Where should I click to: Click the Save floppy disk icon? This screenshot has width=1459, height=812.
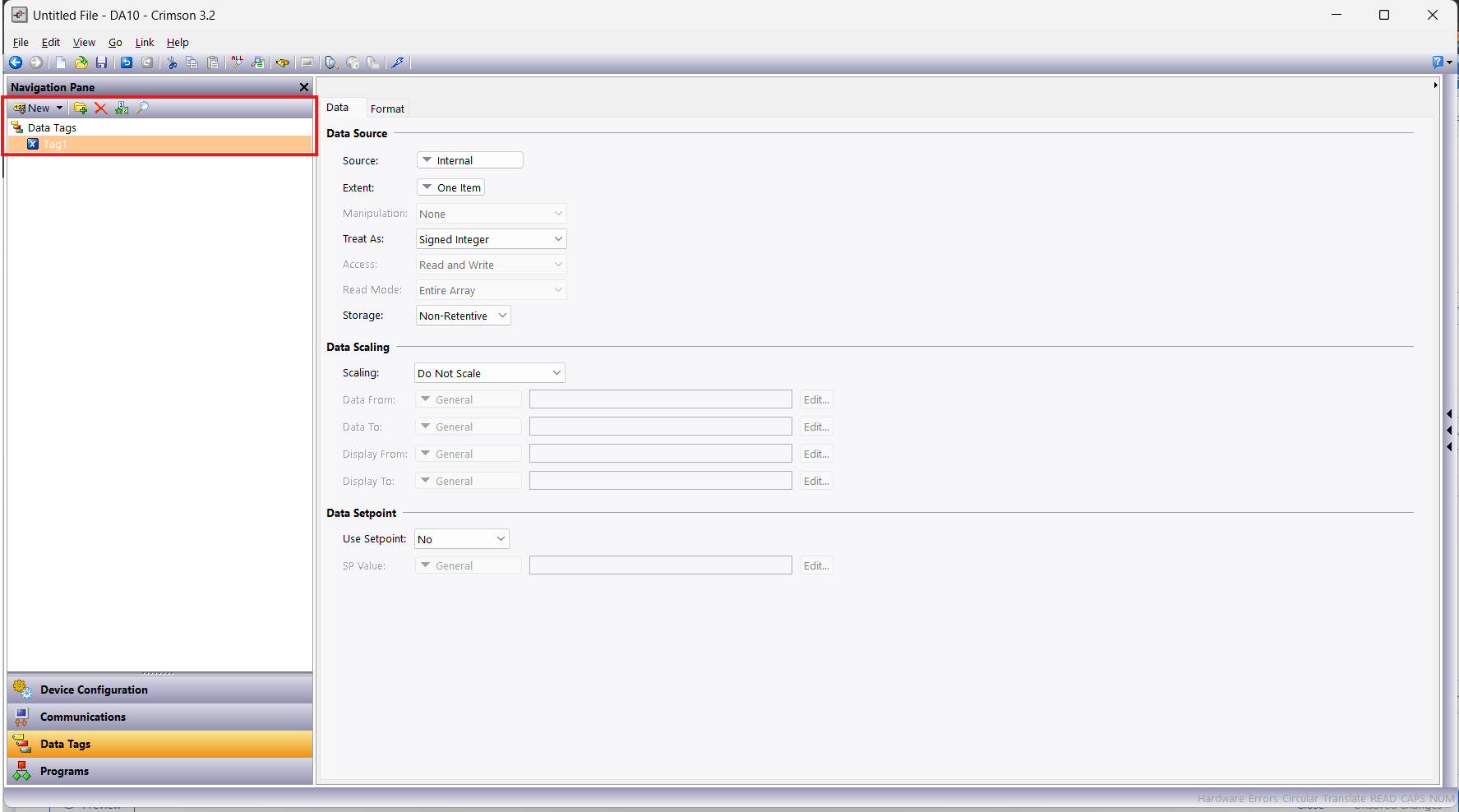102,62
